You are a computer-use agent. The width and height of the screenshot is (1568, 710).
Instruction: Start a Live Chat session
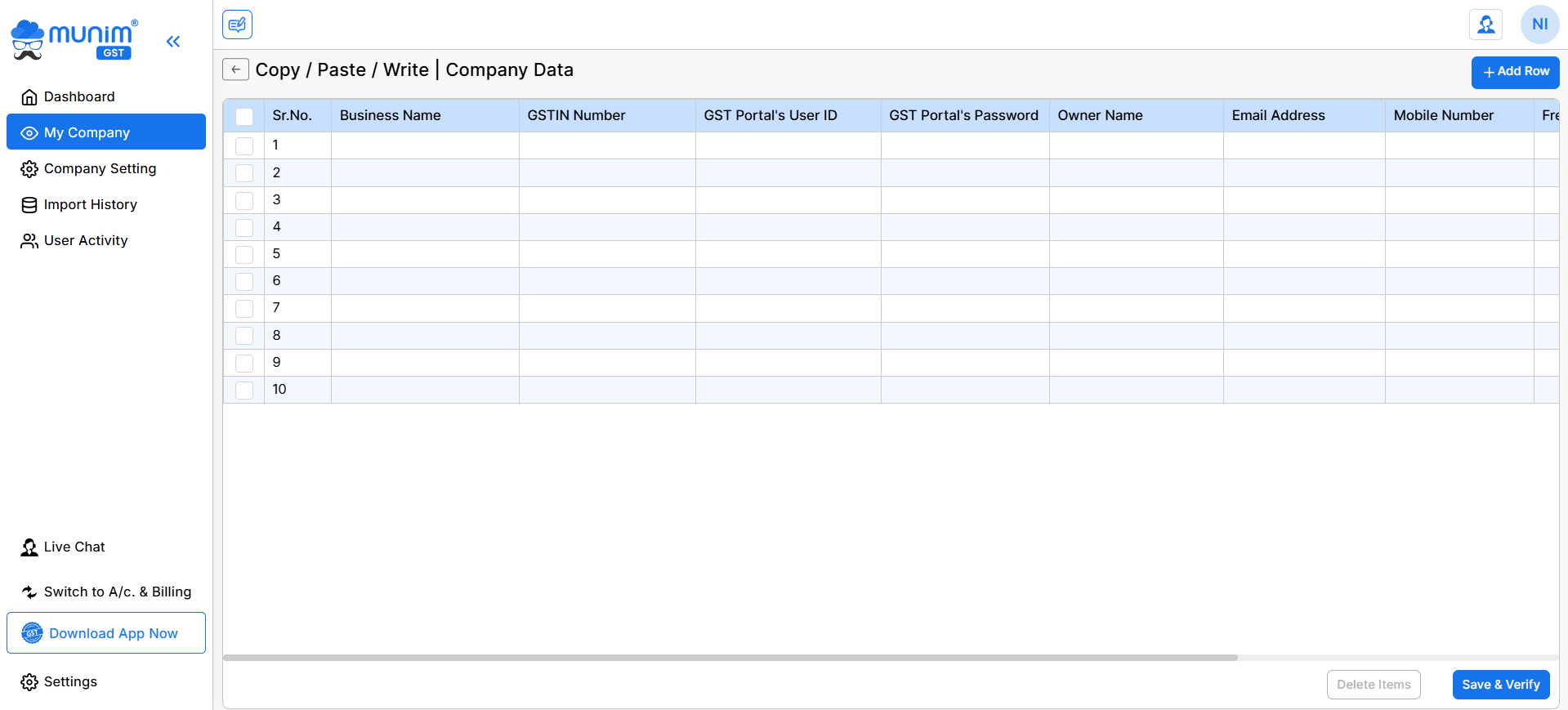pyautogui.click(x=74, y=547)
